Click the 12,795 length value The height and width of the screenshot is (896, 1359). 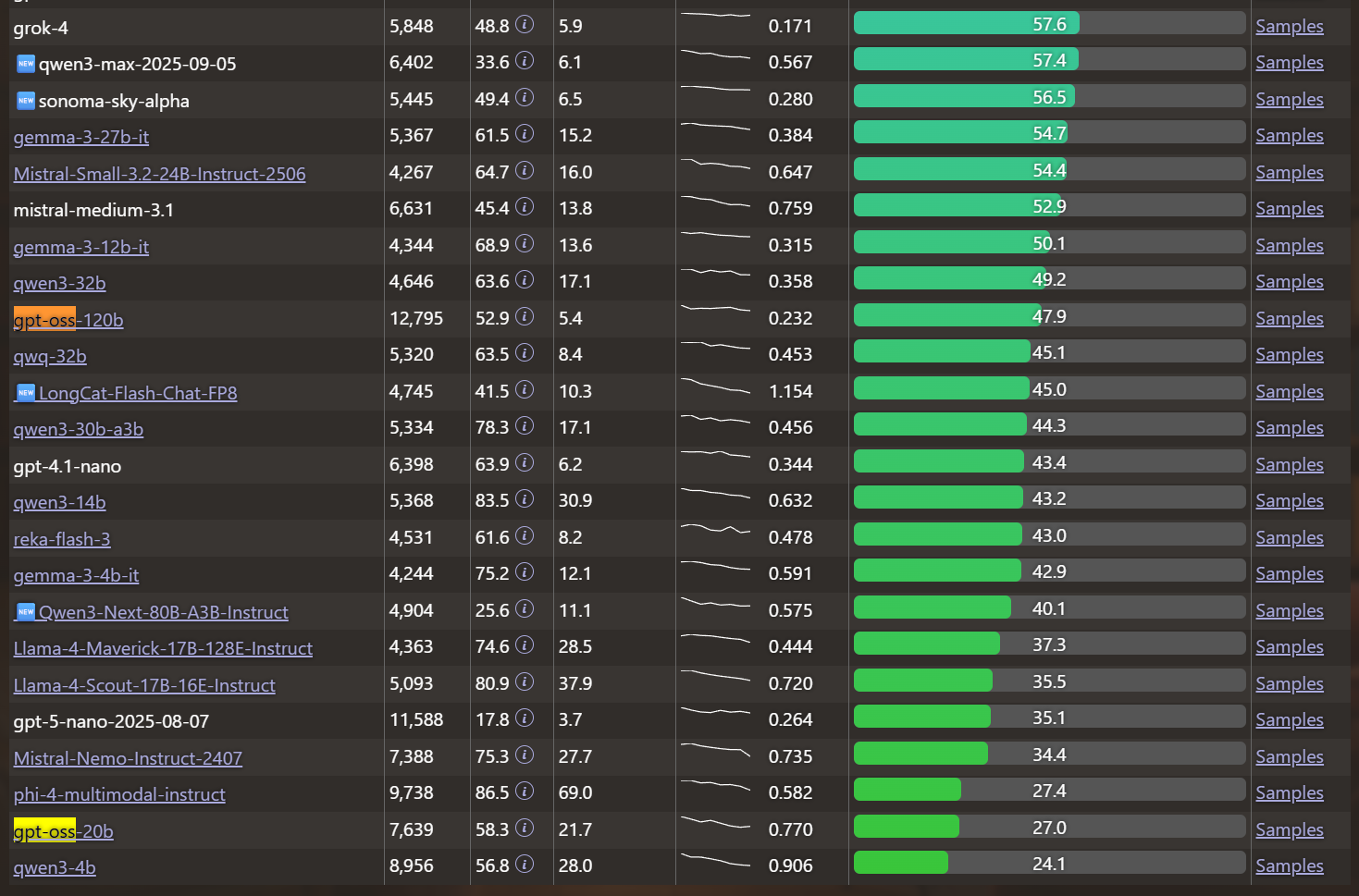click(416, 318)
